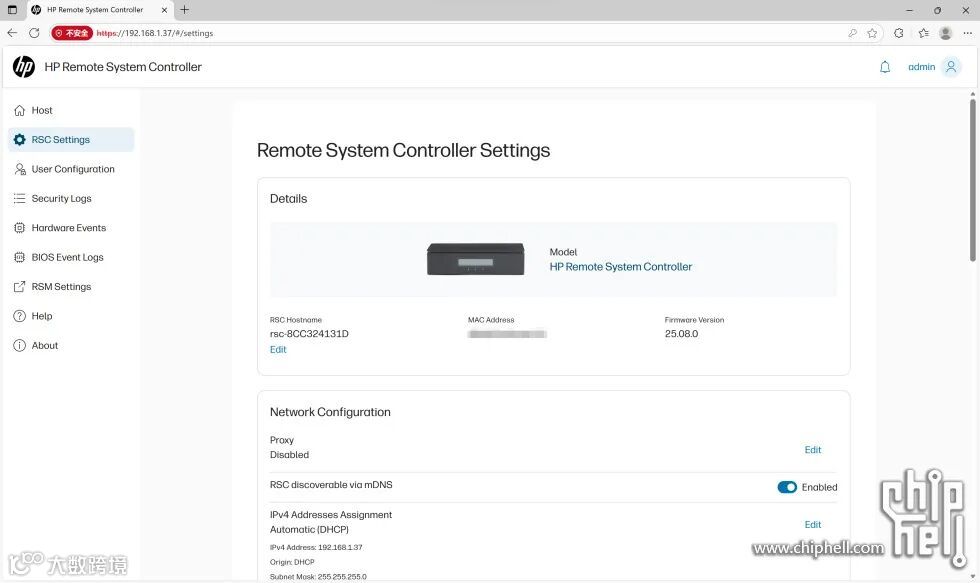Close the HP Remote System Controller tab
The image size is (980, 583).
(x=164, y=10)
